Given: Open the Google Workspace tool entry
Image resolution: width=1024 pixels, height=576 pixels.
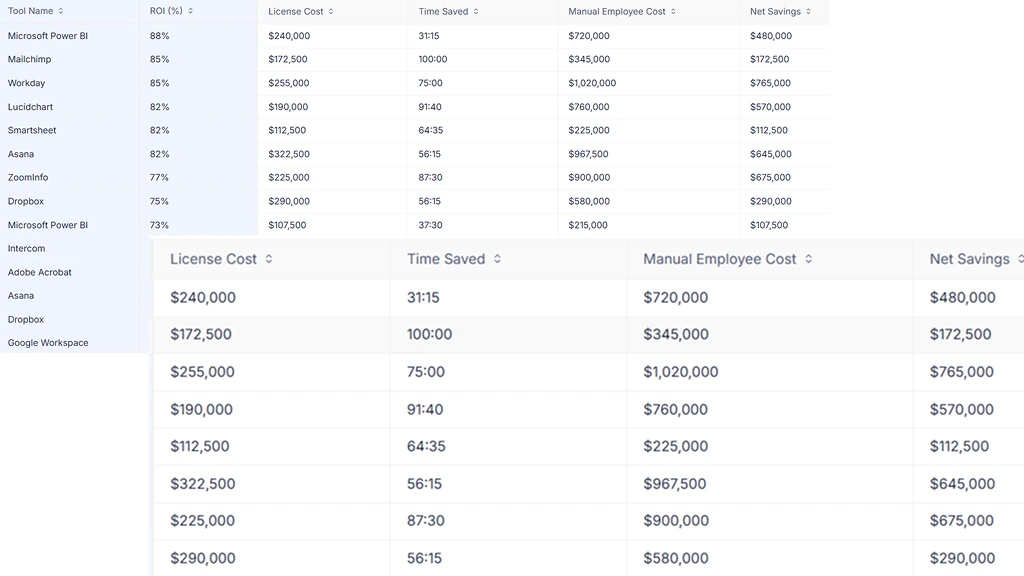Looking at the screenshot, I should (x=46, y=342).
